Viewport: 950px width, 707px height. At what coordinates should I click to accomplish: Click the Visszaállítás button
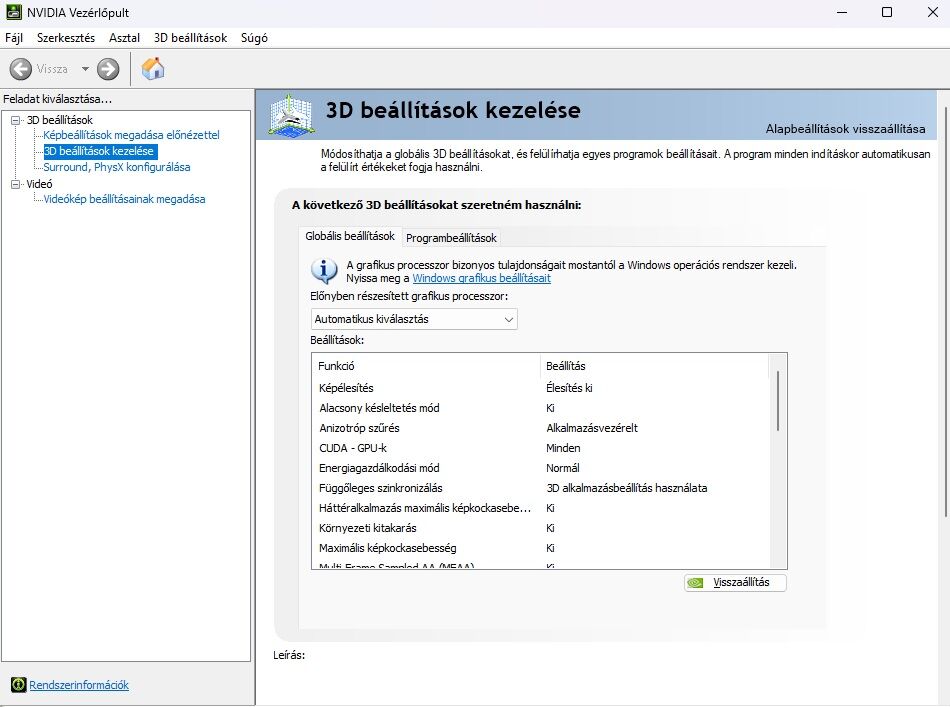point(736,583)
